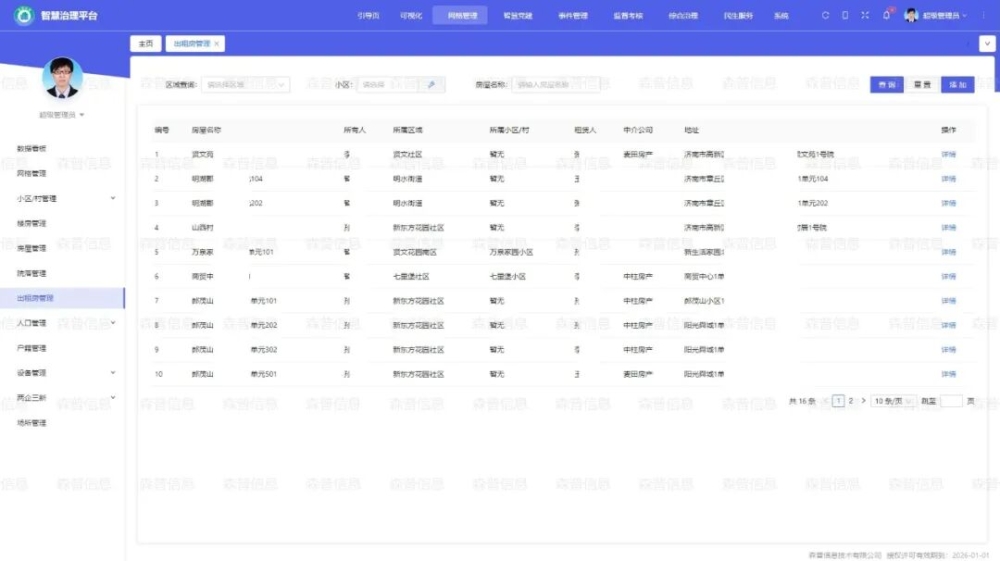
Task: Click the 查询 button
Action: point(886,85)
